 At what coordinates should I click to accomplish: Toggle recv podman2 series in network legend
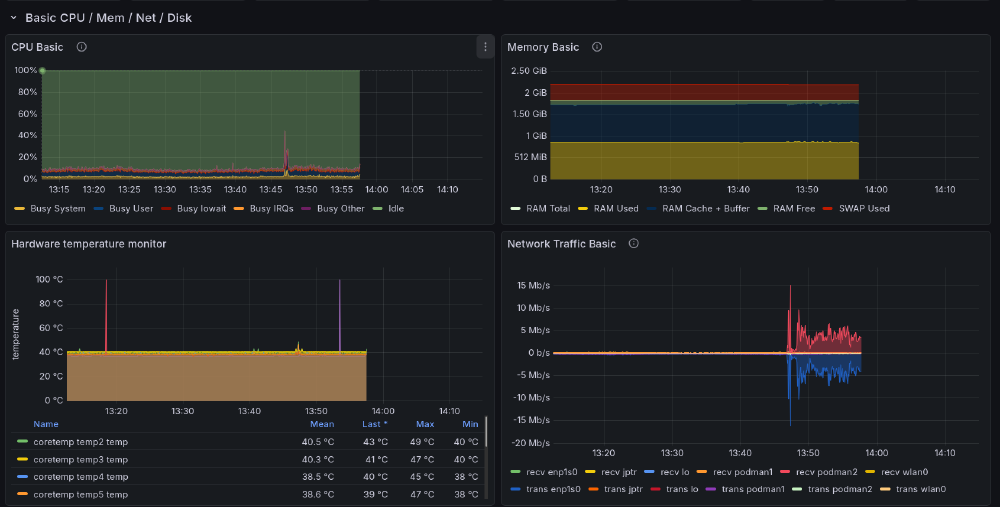pos(820,472)
